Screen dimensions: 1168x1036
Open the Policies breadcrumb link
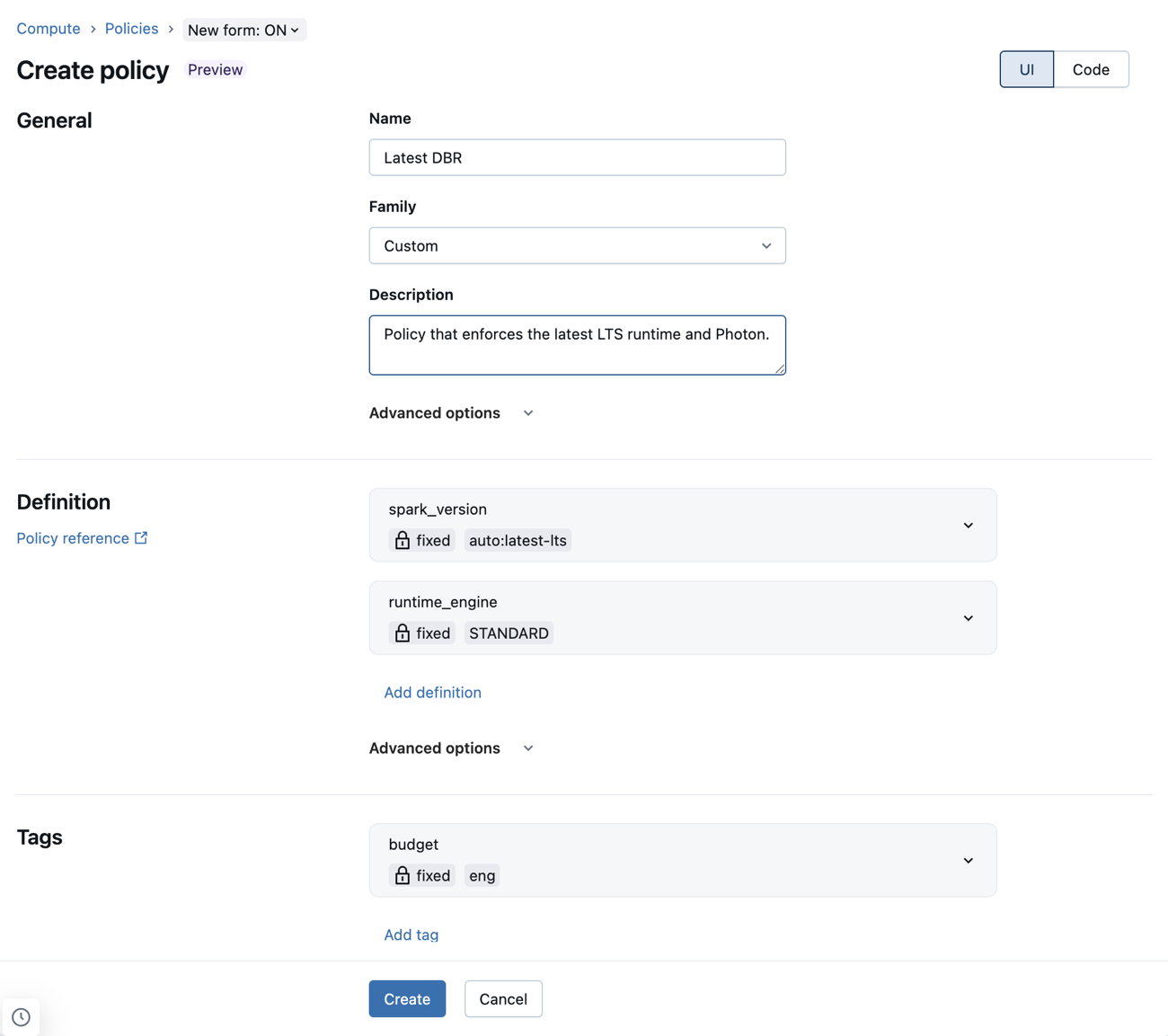(131, 28)
